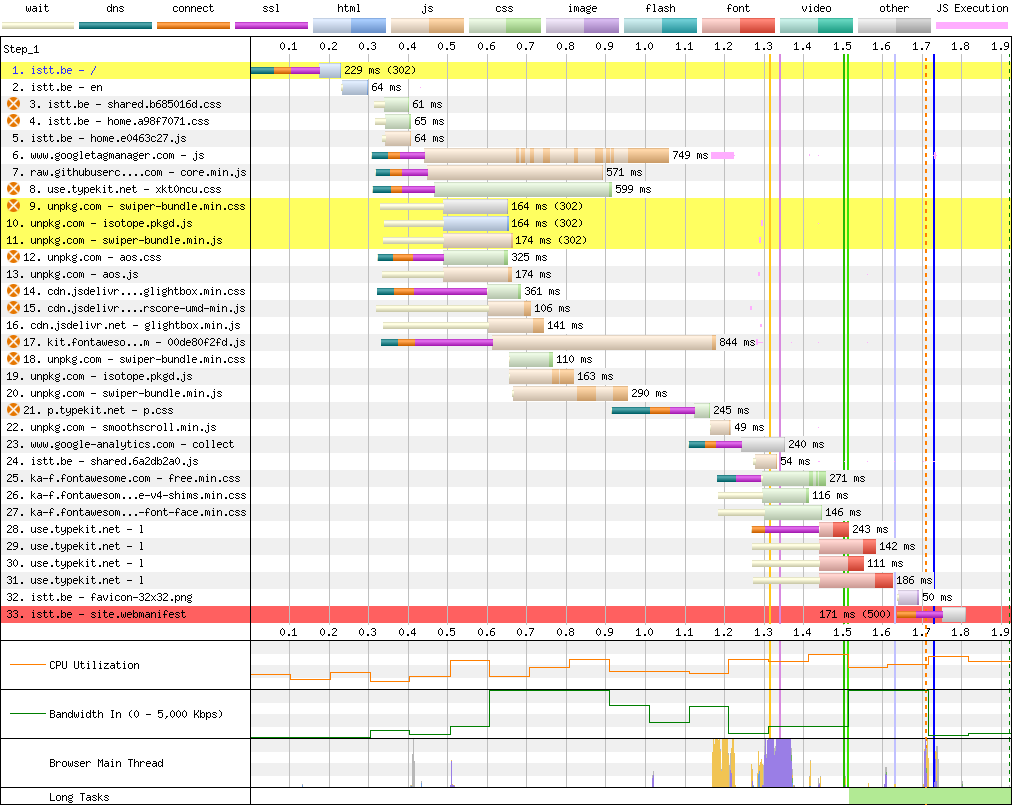
Task: Select request 27 font-face.min.css row label
Action: click(126, 512)
